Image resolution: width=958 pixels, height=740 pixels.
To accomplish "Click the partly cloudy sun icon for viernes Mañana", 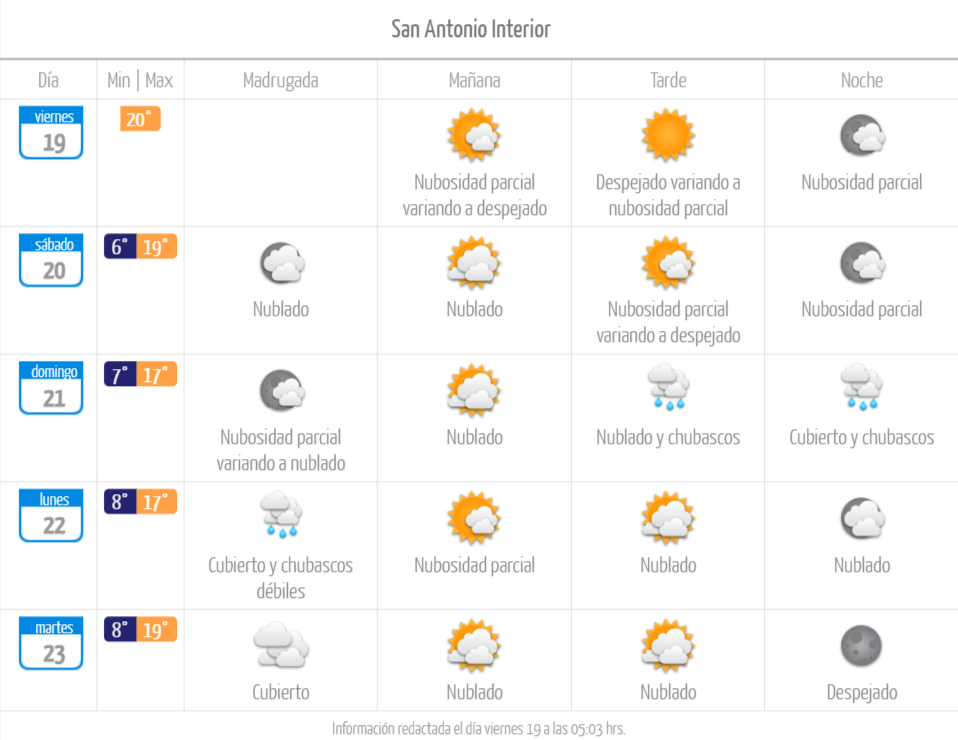I will (474, 133).
